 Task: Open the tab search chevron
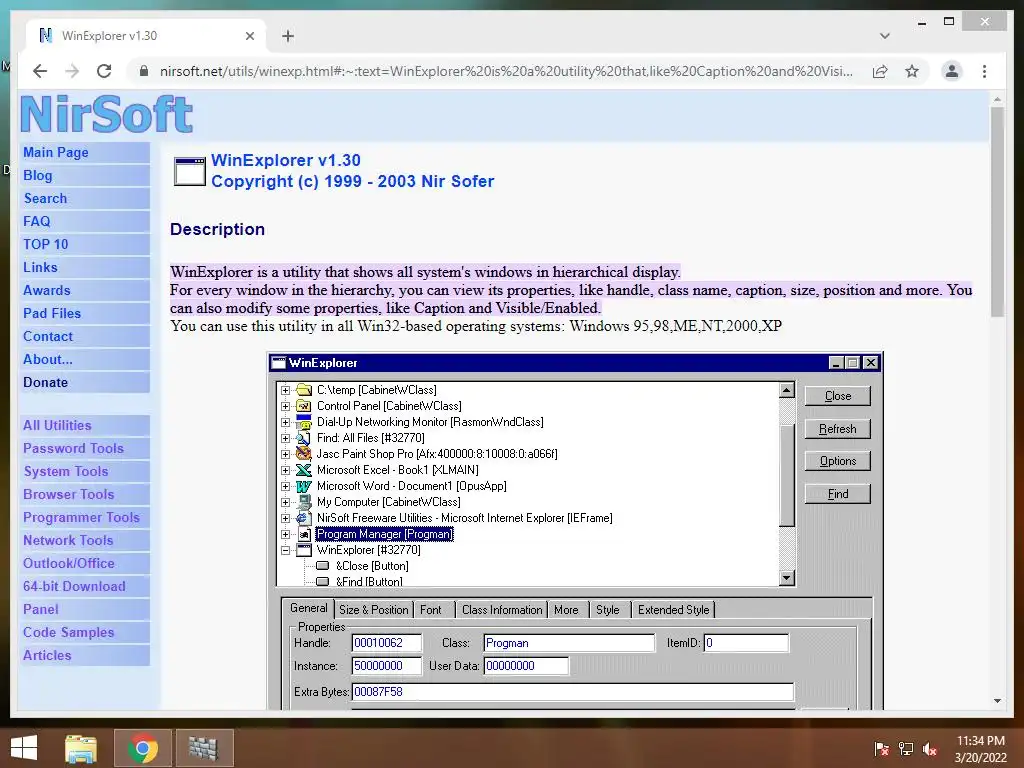coord(884,36)
